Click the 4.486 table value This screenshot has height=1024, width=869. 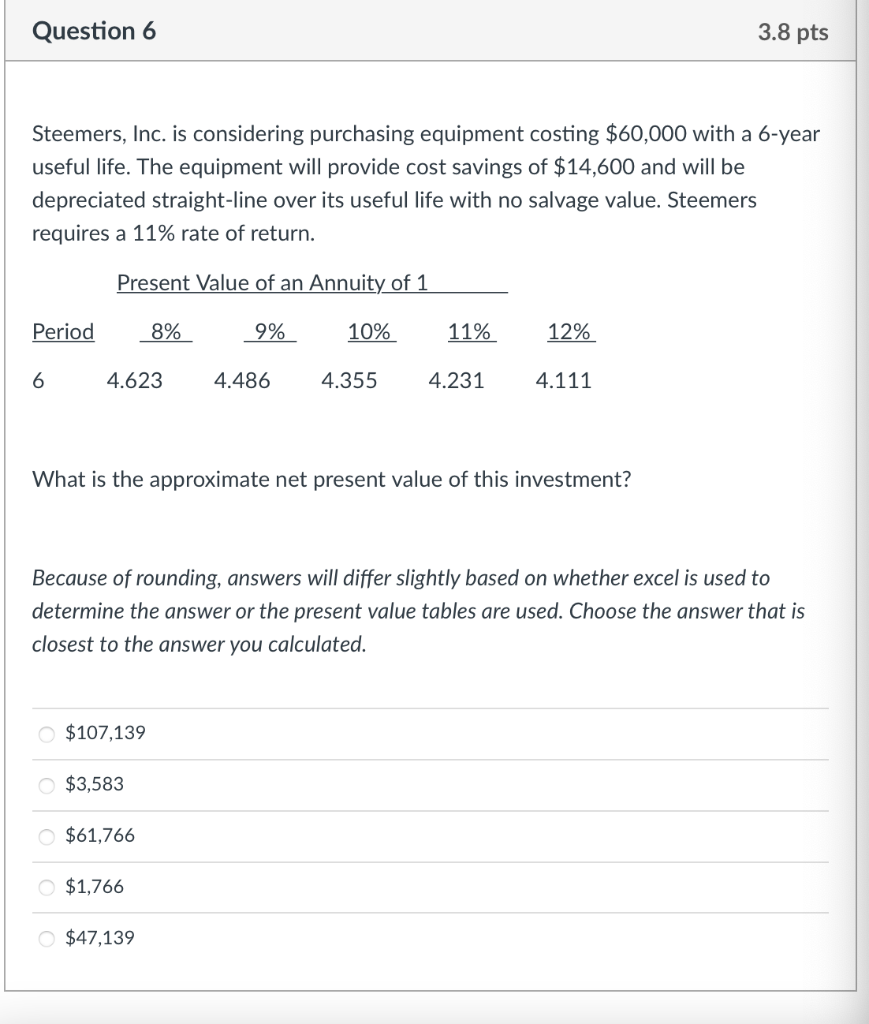tap(242, 381)
